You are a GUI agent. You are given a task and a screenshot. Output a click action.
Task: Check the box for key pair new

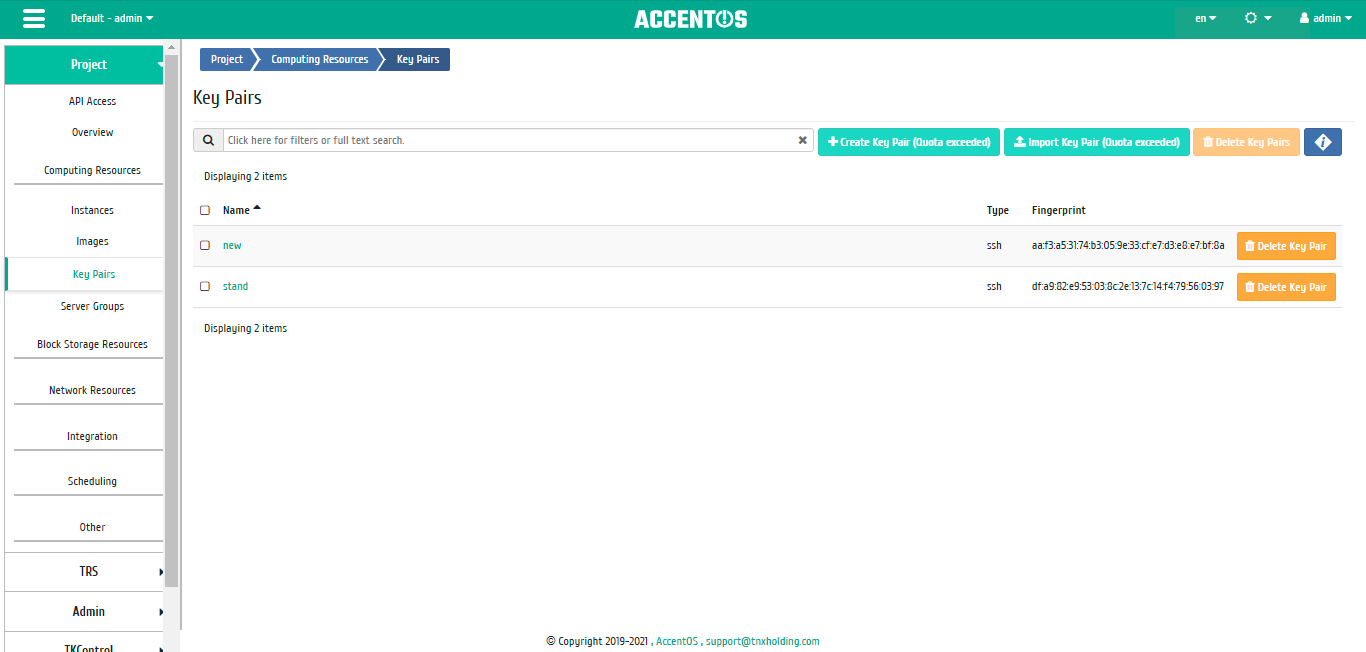coord(205,245)
